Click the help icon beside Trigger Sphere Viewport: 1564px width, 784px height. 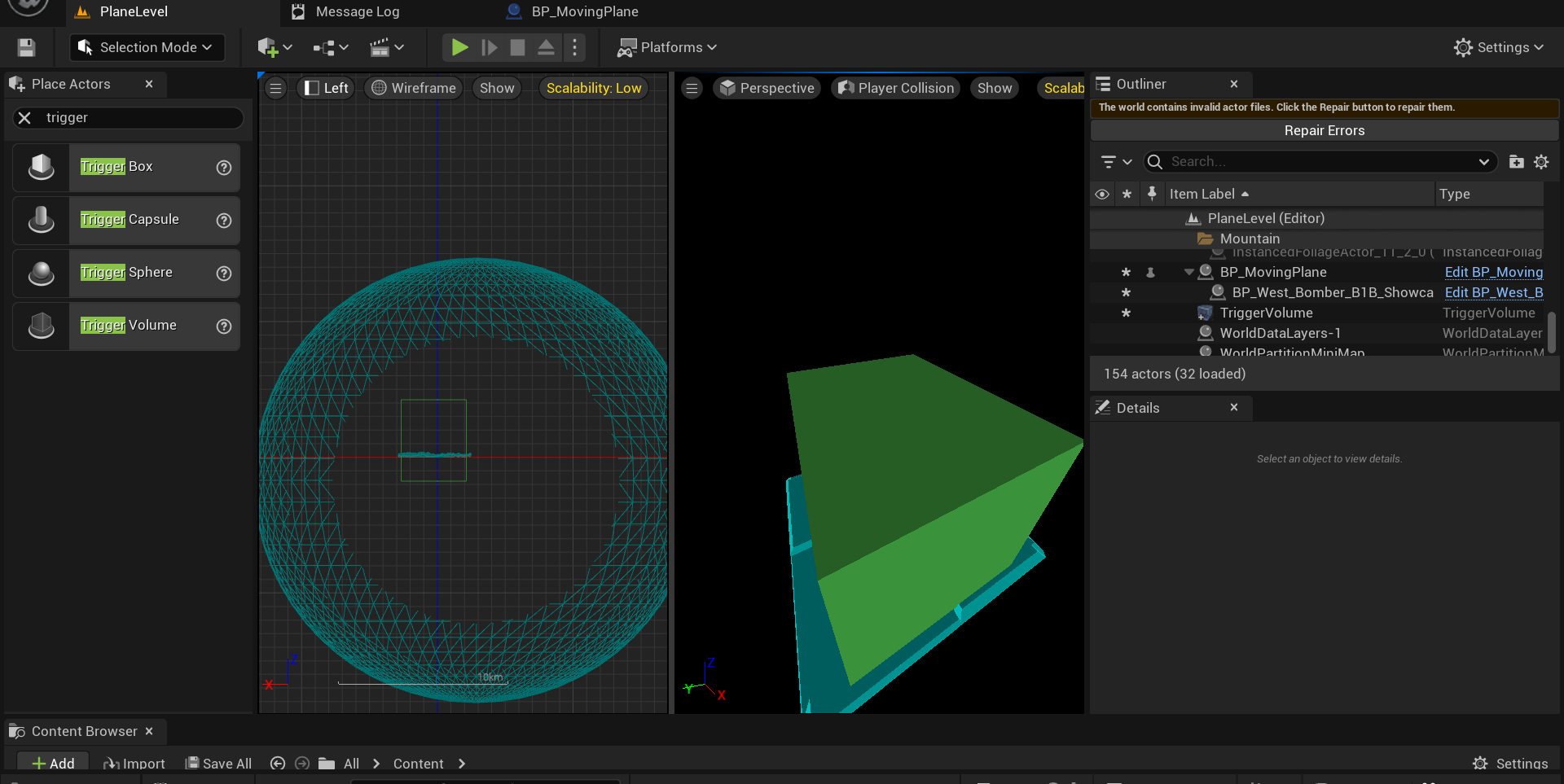(x=224, y=274)
